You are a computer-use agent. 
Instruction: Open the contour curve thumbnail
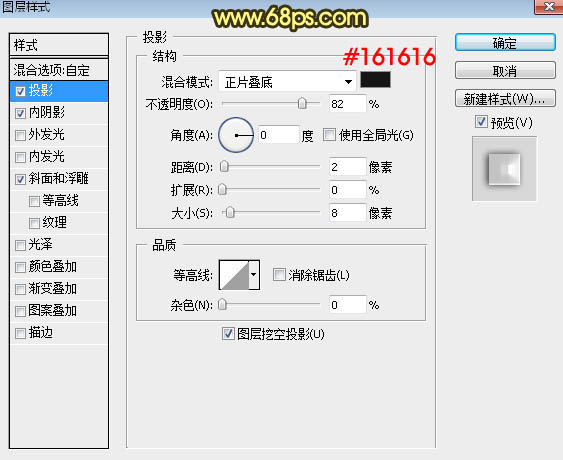coord(234,275)
